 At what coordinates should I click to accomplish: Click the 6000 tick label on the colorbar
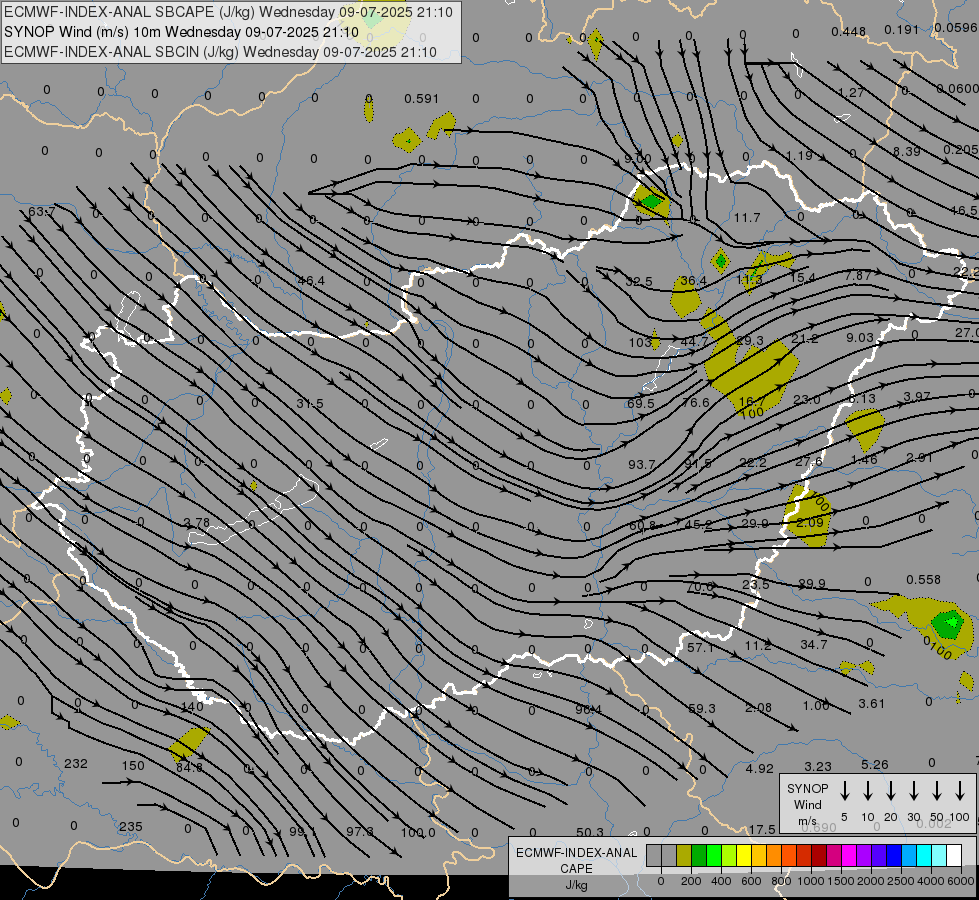click(x=962, y=881)
